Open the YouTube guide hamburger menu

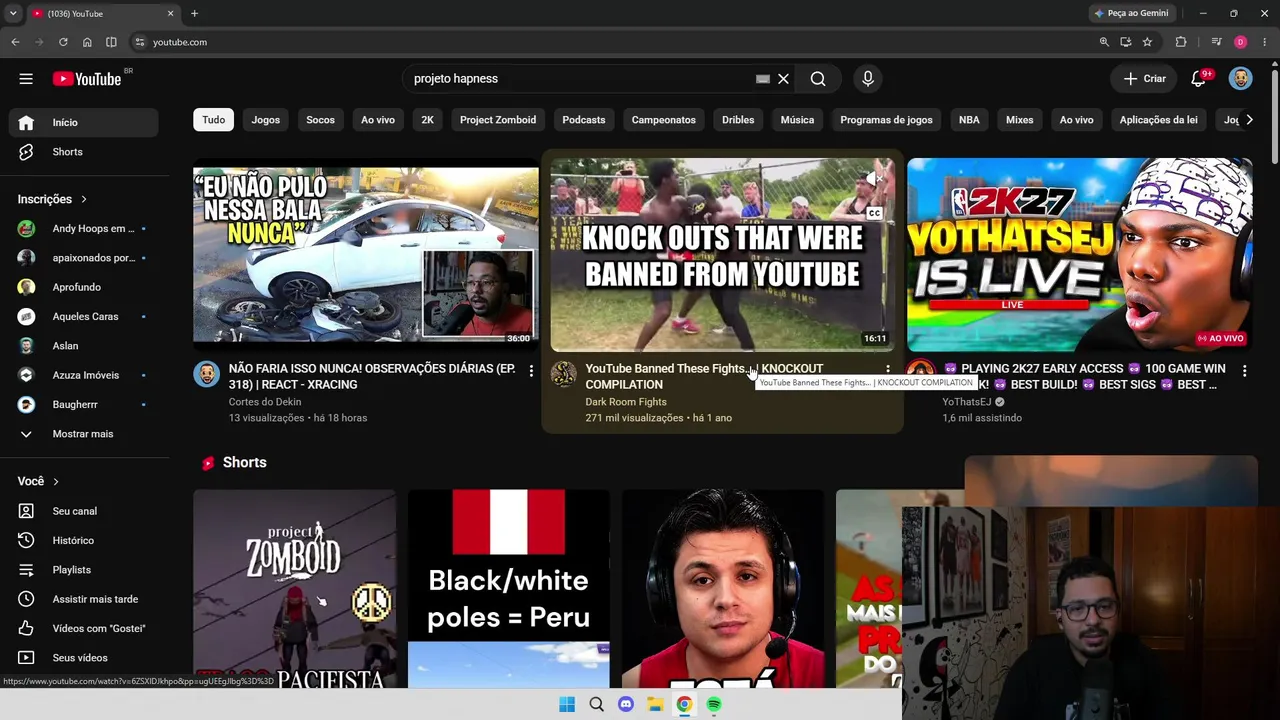tap(26, 79)
